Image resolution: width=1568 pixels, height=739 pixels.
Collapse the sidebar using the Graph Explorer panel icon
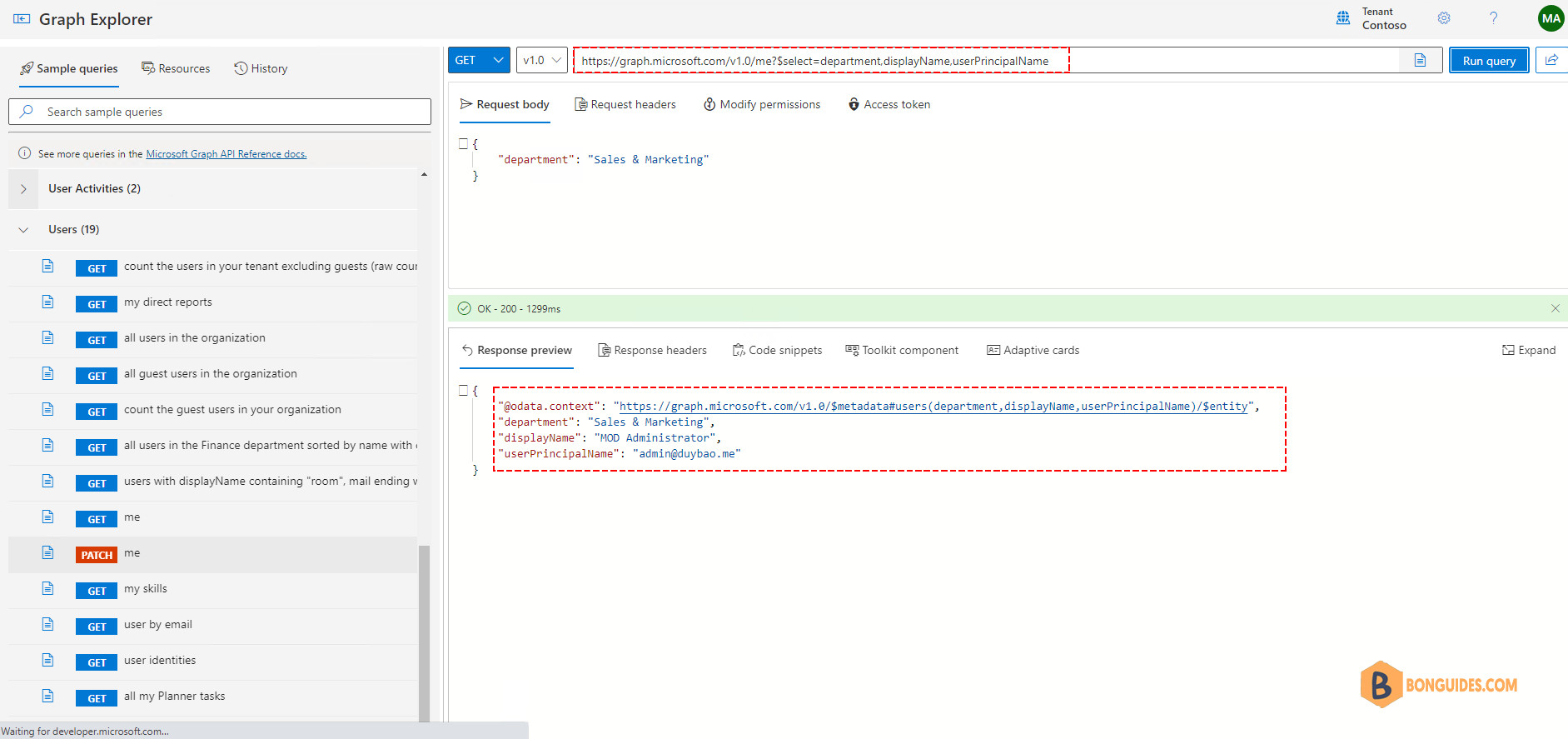[x=22, y=19]
